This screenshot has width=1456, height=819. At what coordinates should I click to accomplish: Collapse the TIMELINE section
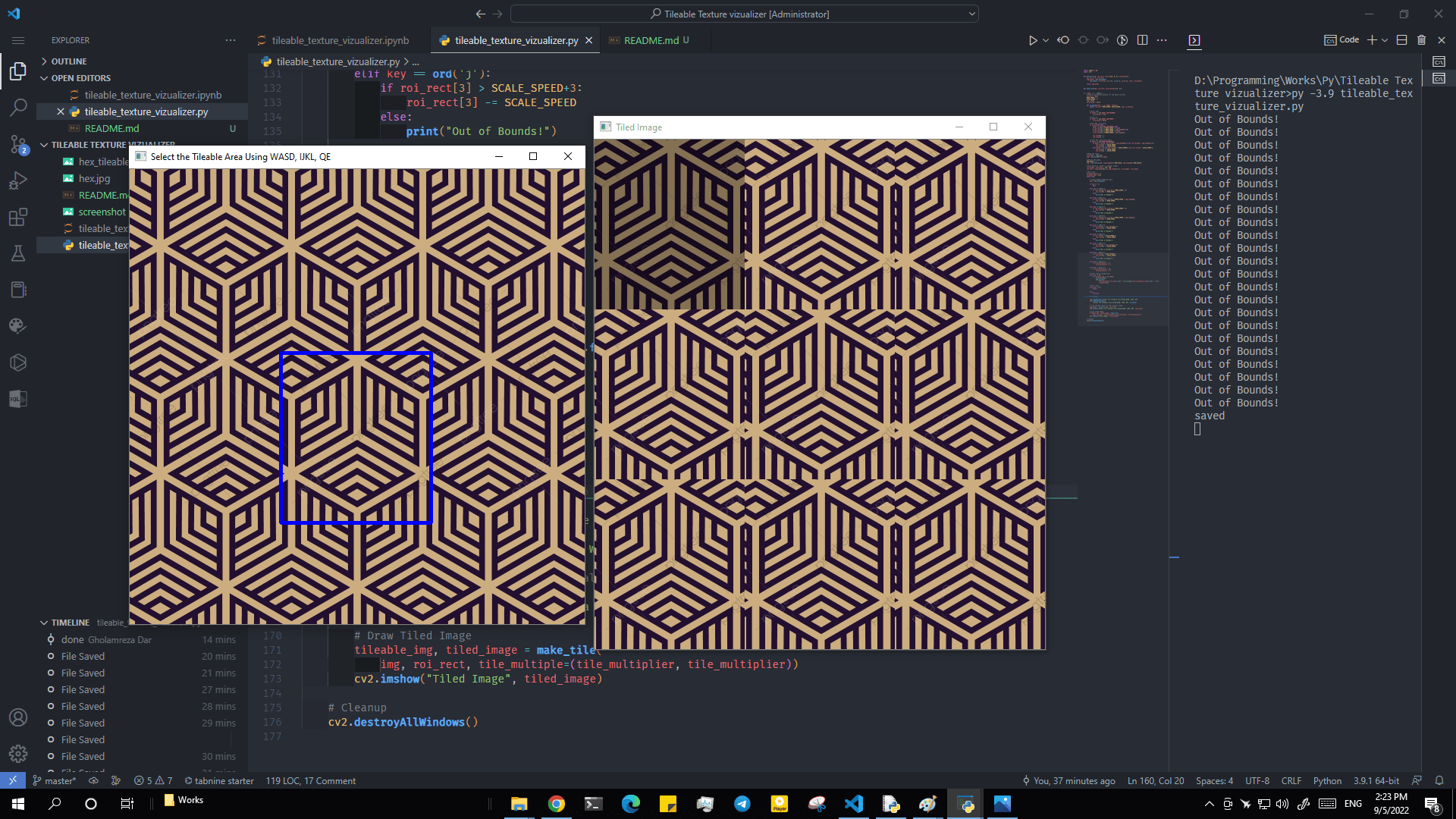[70, 623]
